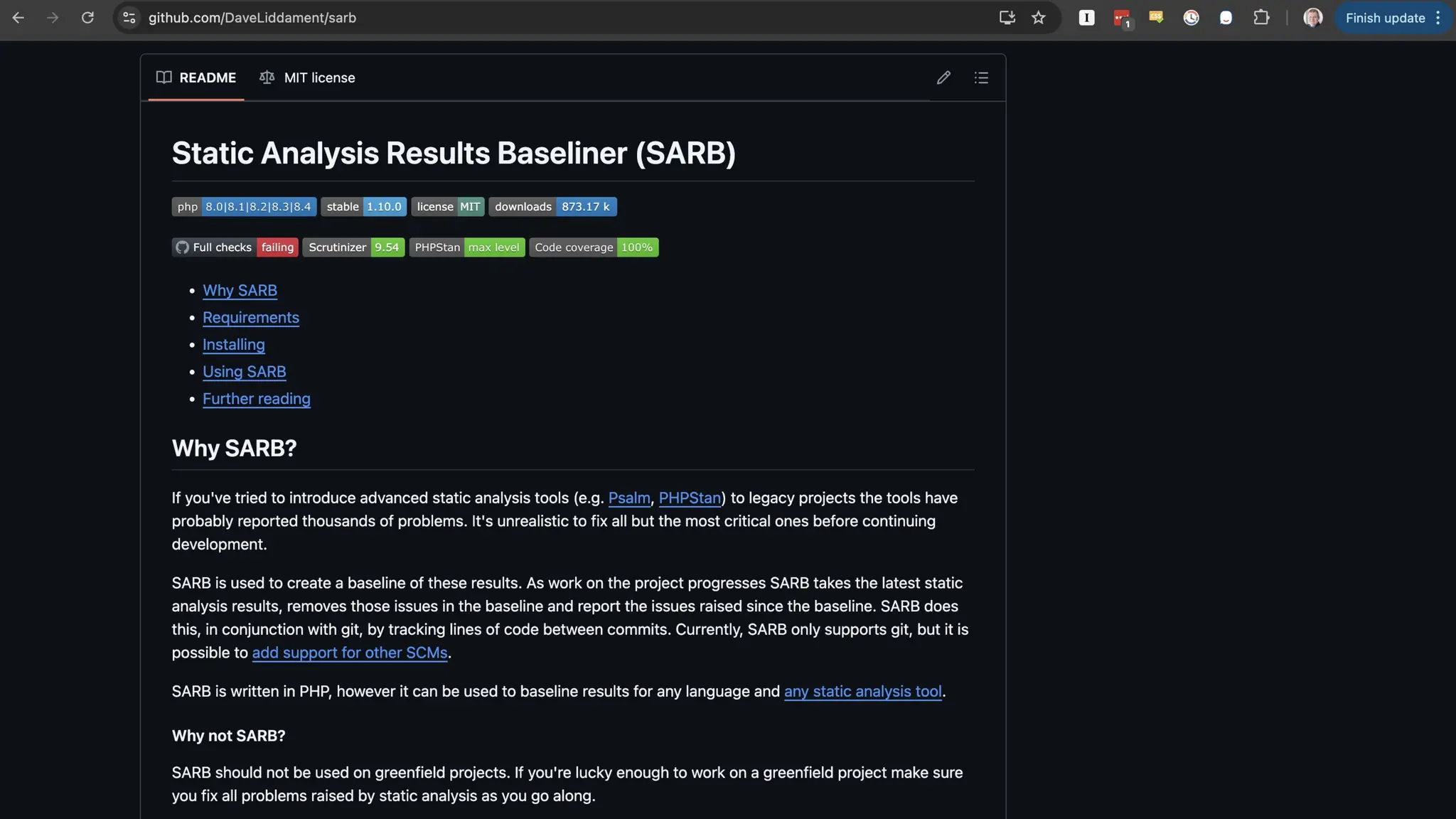Jump to the Installing link
1456x819 pixels.
click(x=233, y=344)
